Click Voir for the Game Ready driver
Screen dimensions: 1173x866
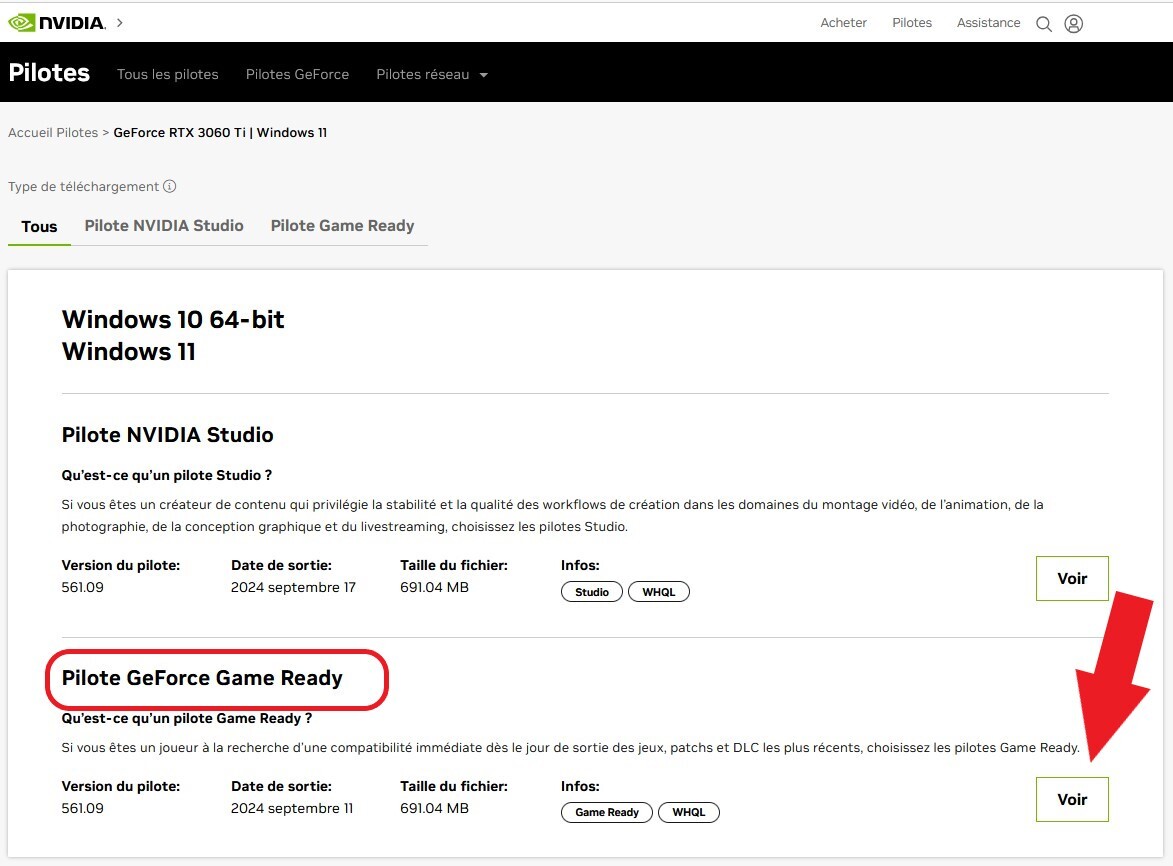pos(1072,799)
